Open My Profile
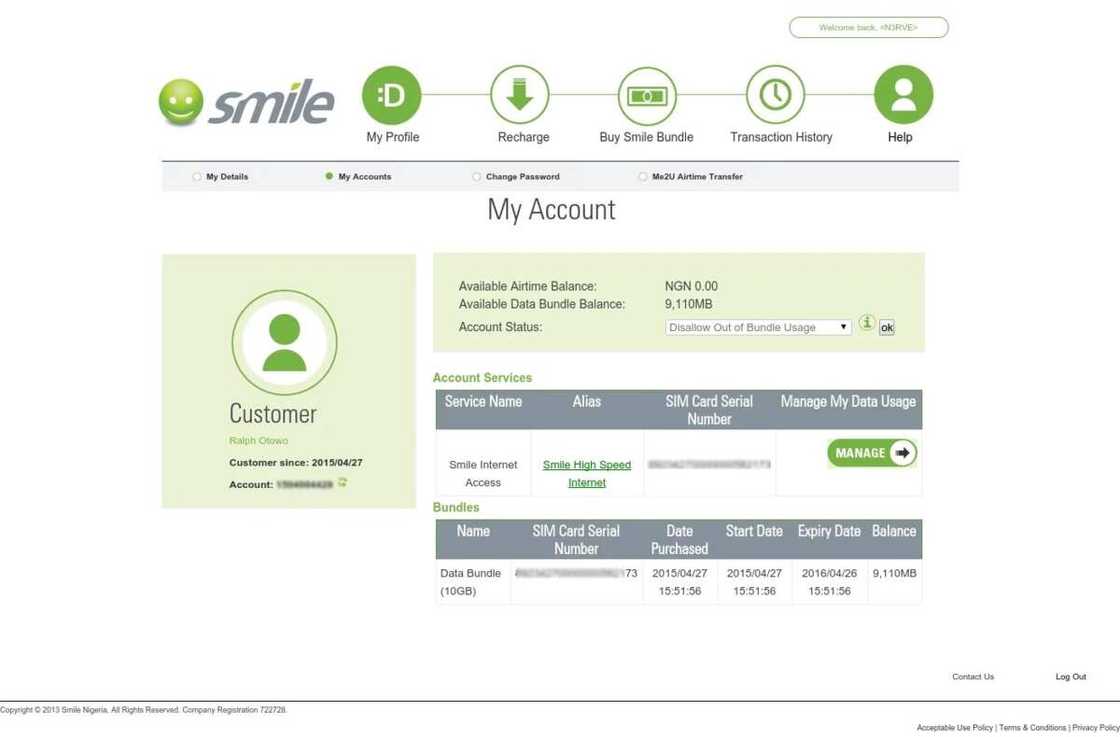Viewport: 1120px width, 737px height. pyautogui.click(x=391, y=95)
